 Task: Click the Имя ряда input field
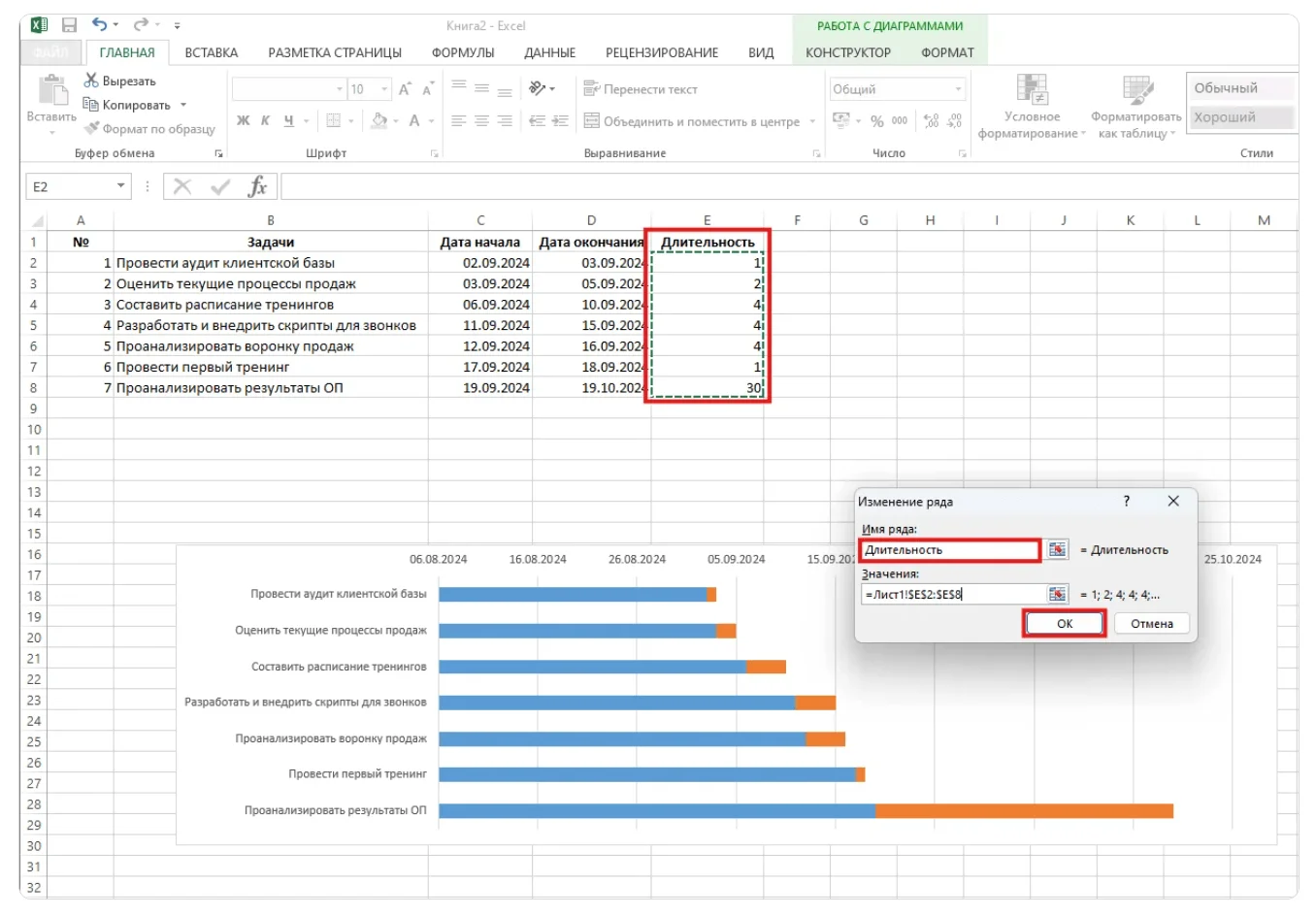(950, 550)
